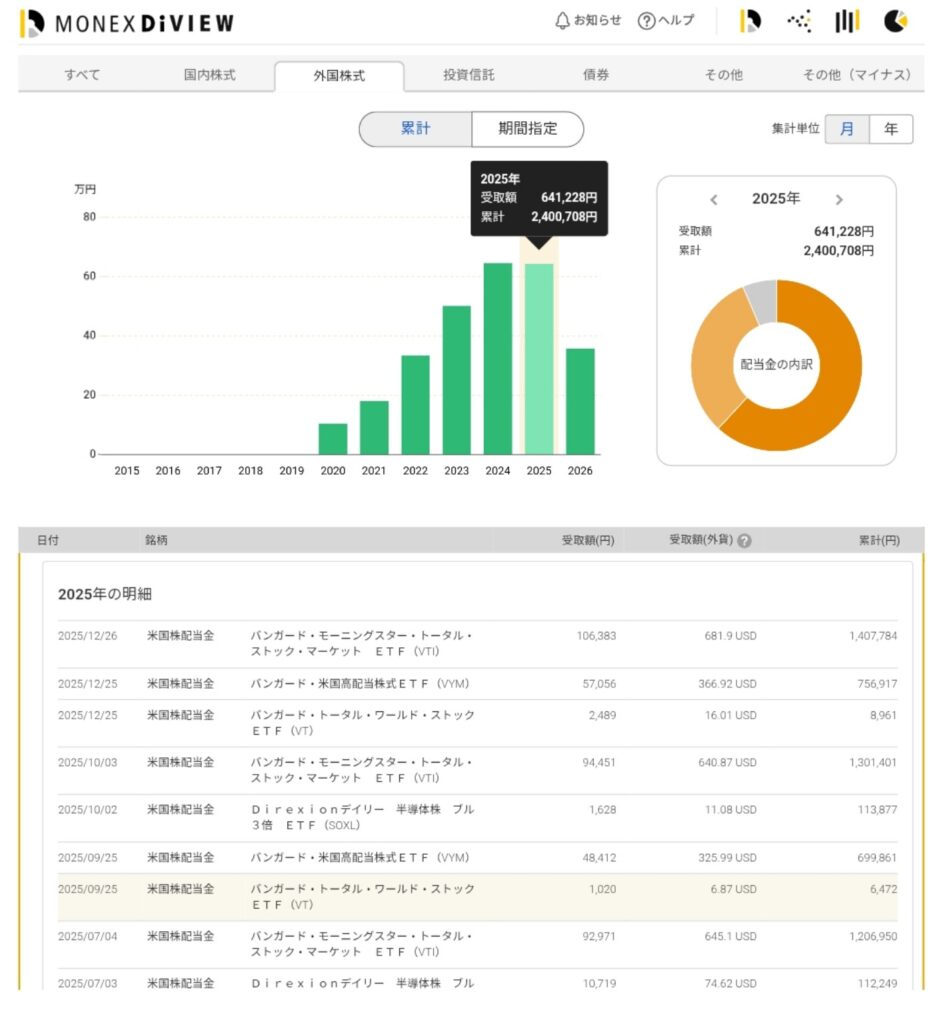This screenshot has width=943, height=1024.
Task: Click the 2025/10/03 VTI dividend row
Action: (x=477, y=771)
